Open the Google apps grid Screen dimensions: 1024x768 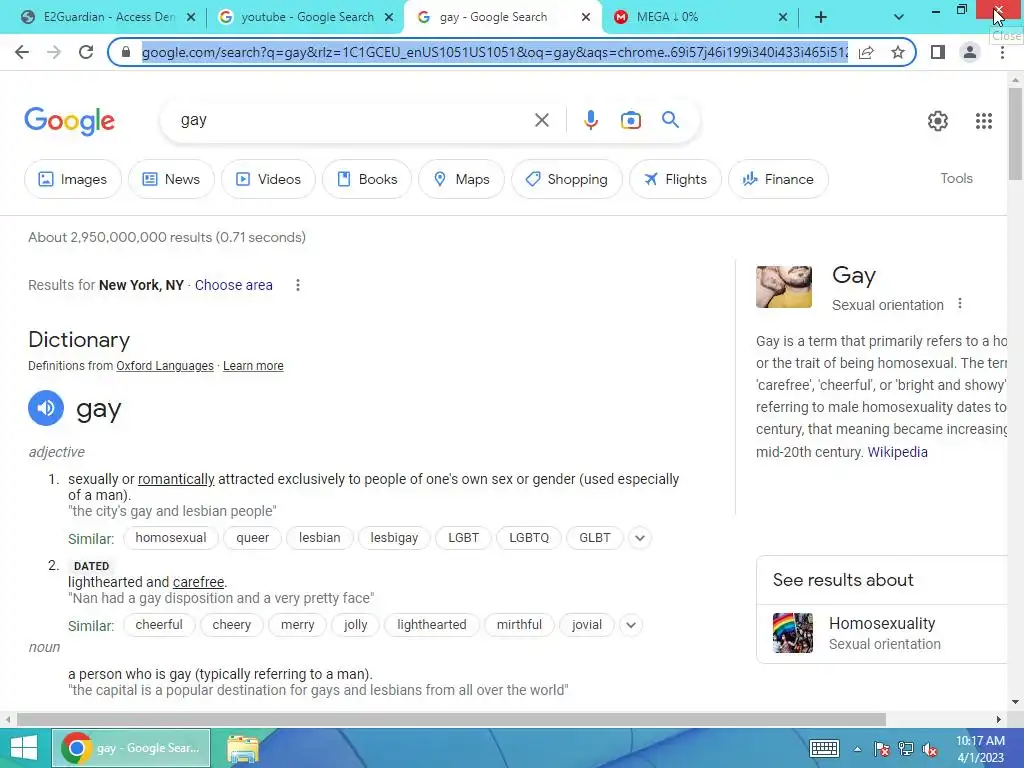[x=984, y=121]
